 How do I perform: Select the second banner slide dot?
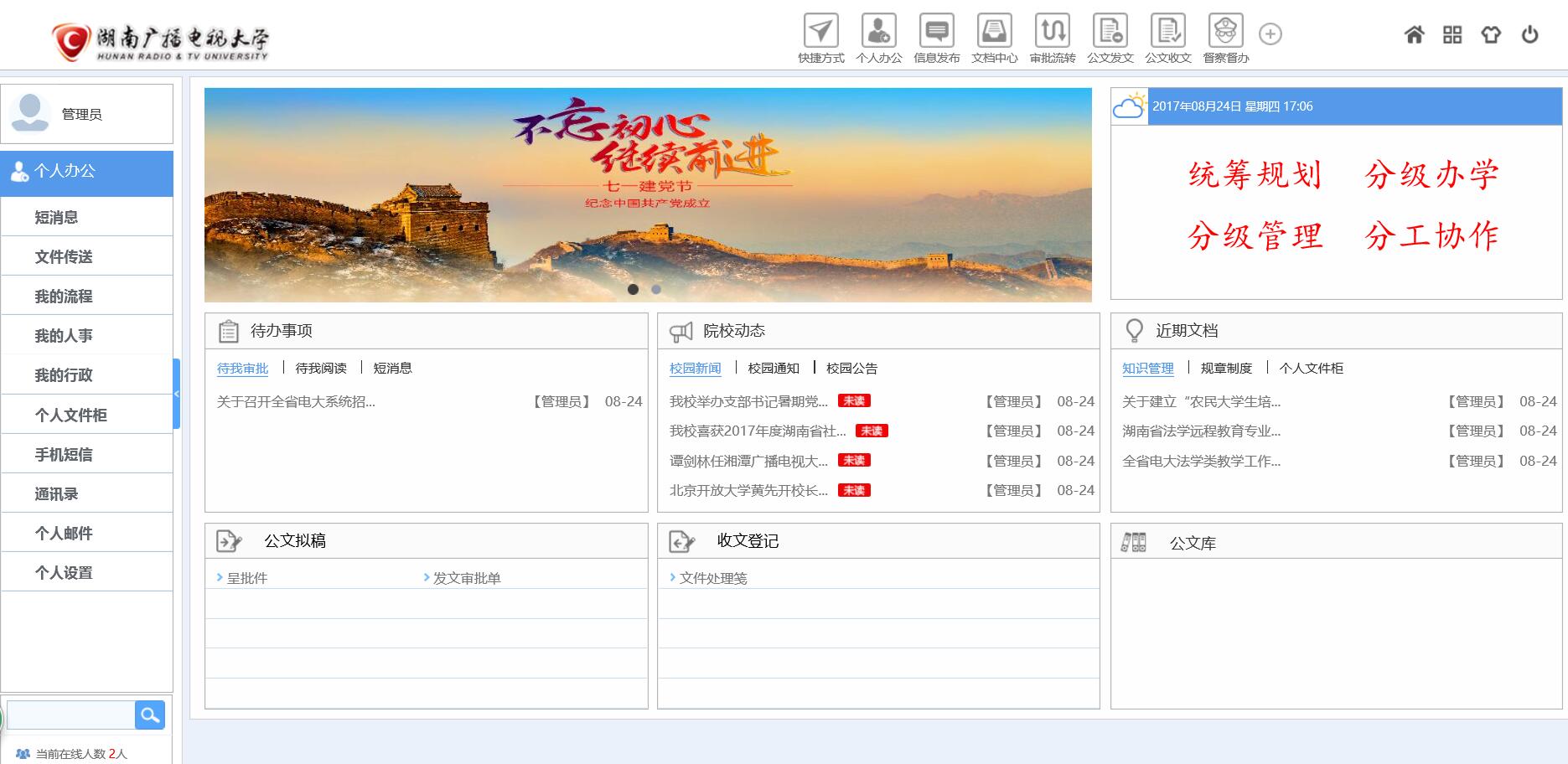point(656,289)
